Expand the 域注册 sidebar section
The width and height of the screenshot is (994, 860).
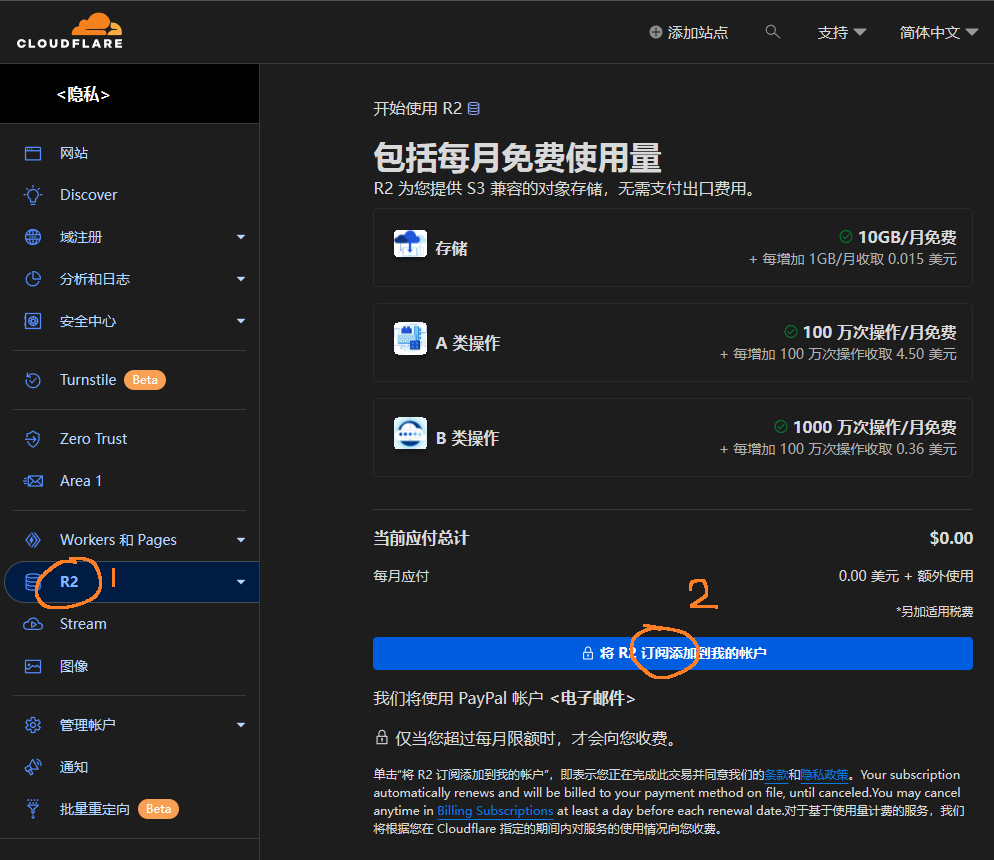click(x=240, y=237)
